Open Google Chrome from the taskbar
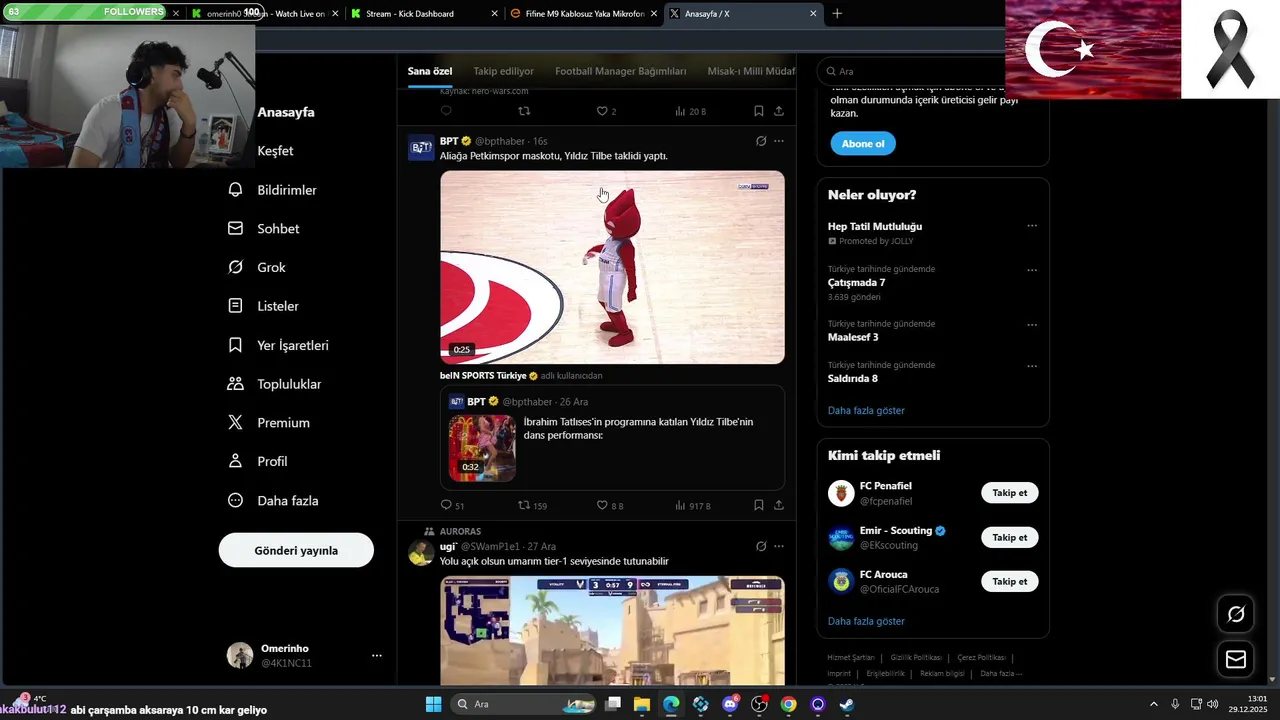 (x=788, y=704)
